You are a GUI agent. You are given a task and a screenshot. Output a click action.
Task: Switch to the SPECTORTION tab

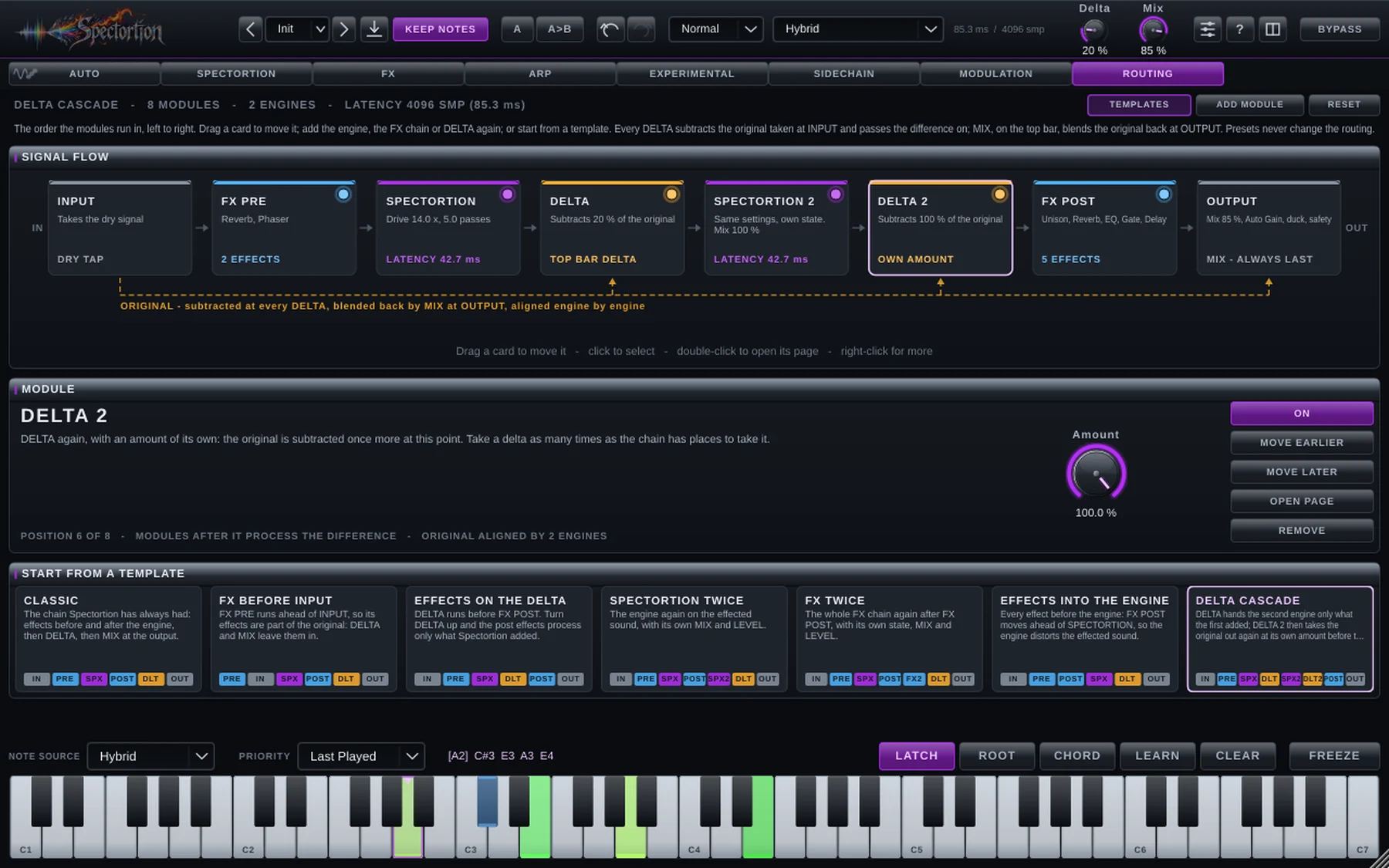pos(236,74)
